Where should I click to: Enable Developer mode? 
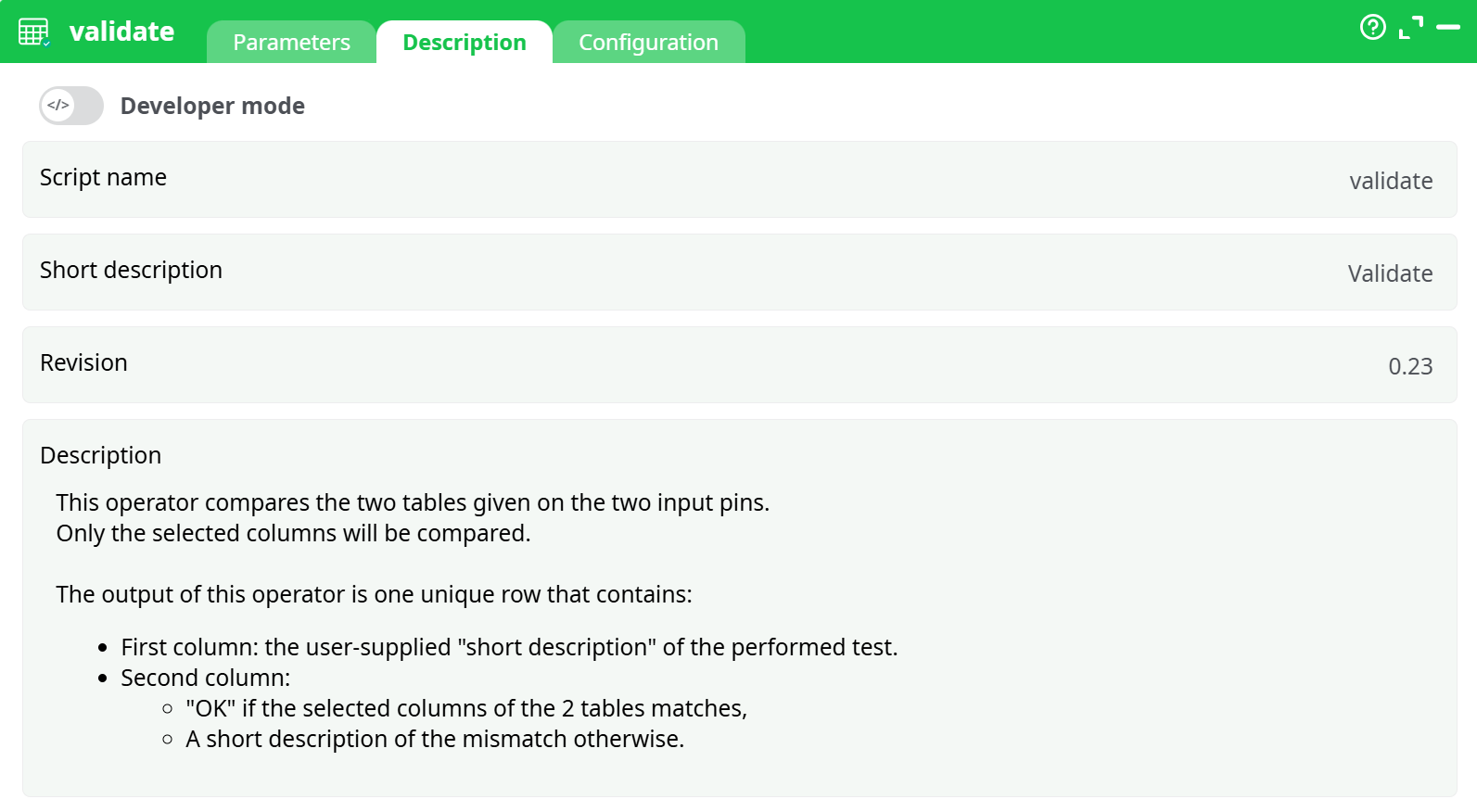[x=70, y=105]
